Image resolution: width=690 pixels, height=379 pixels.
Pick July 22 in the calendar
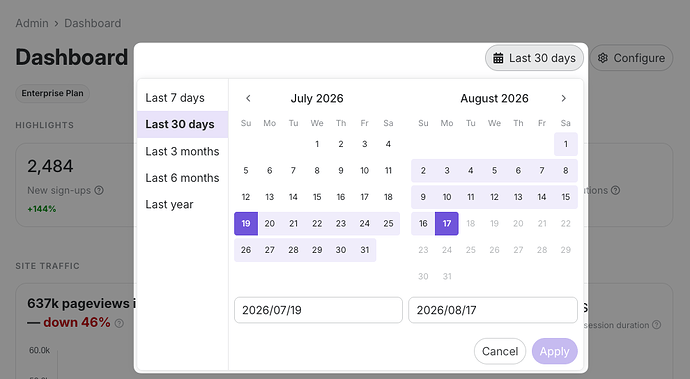[x=317, y=224]
